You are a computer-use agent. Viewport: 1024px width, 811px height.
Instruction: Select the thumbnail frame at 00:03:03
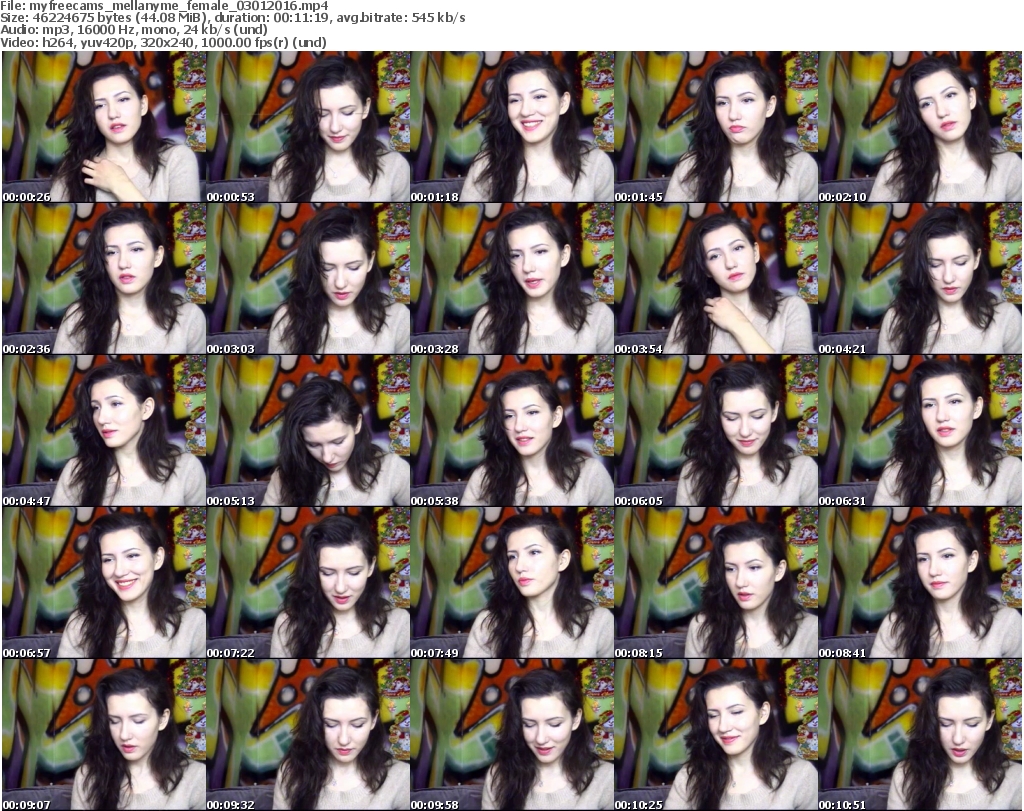(x=308, y=279)
